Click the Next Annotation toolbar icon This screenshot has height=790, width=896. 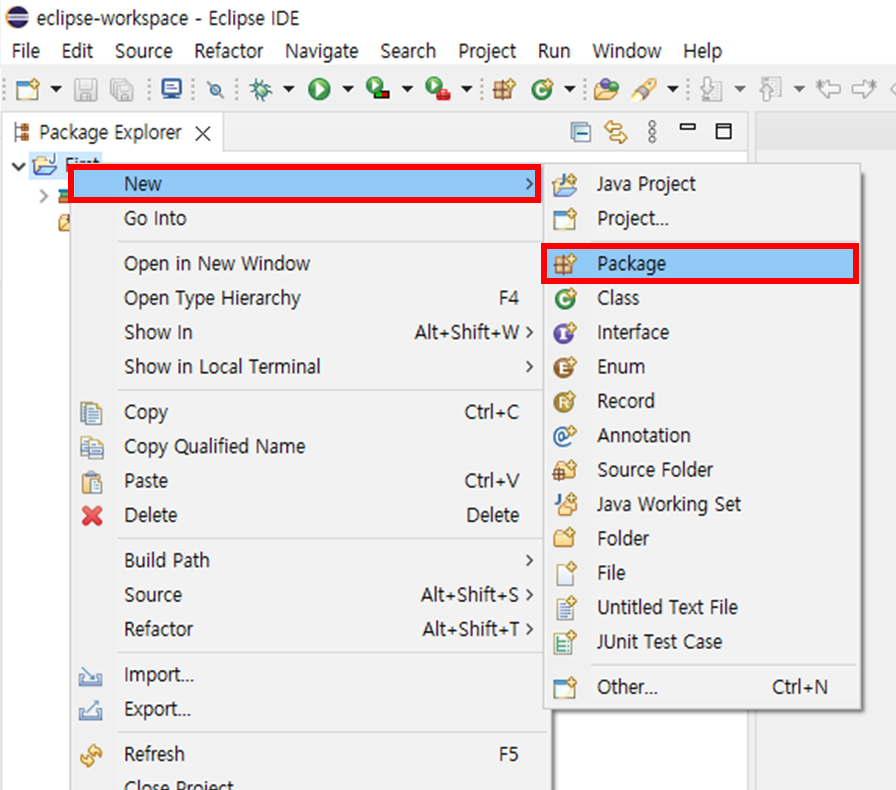pyautogui.click(x=711, y=89)
